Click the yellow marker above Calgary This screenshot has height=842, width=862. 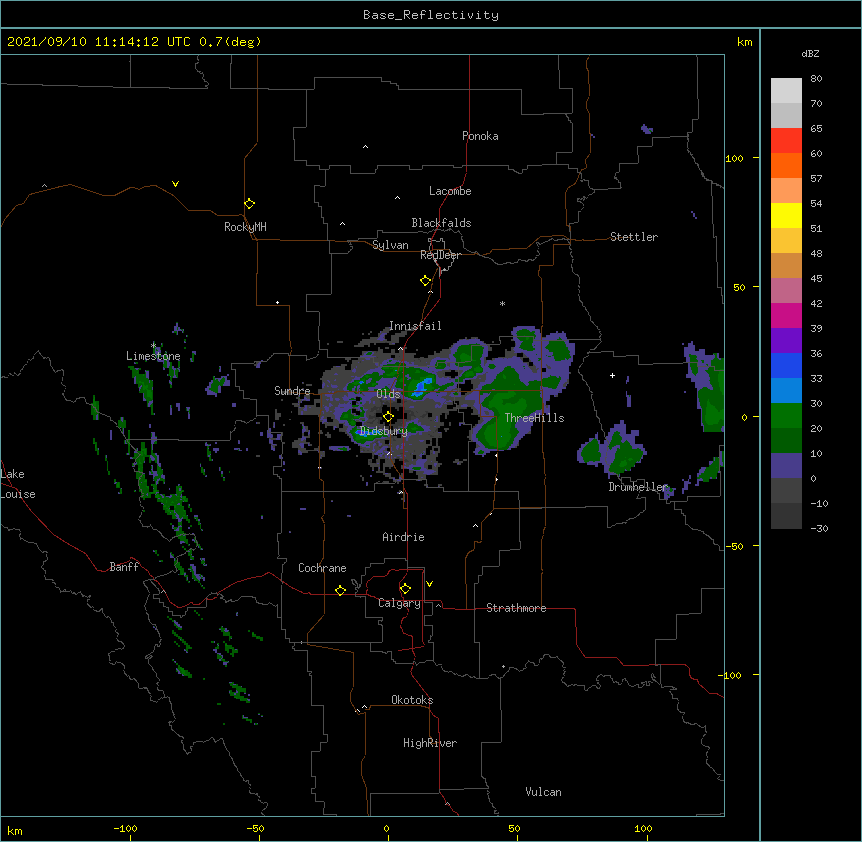coord(405,589)
